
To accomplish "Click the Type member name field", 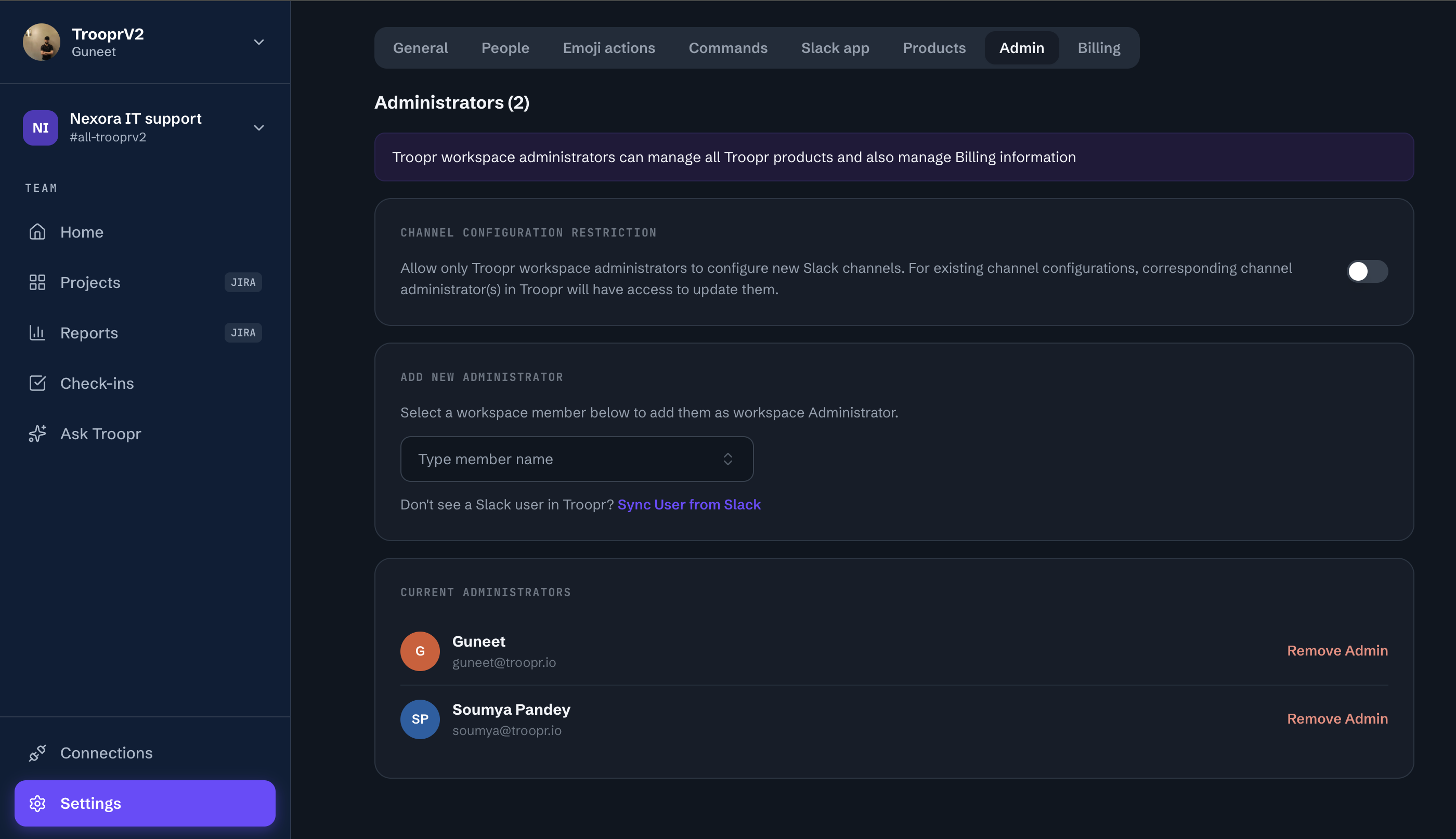I will 576,458.
